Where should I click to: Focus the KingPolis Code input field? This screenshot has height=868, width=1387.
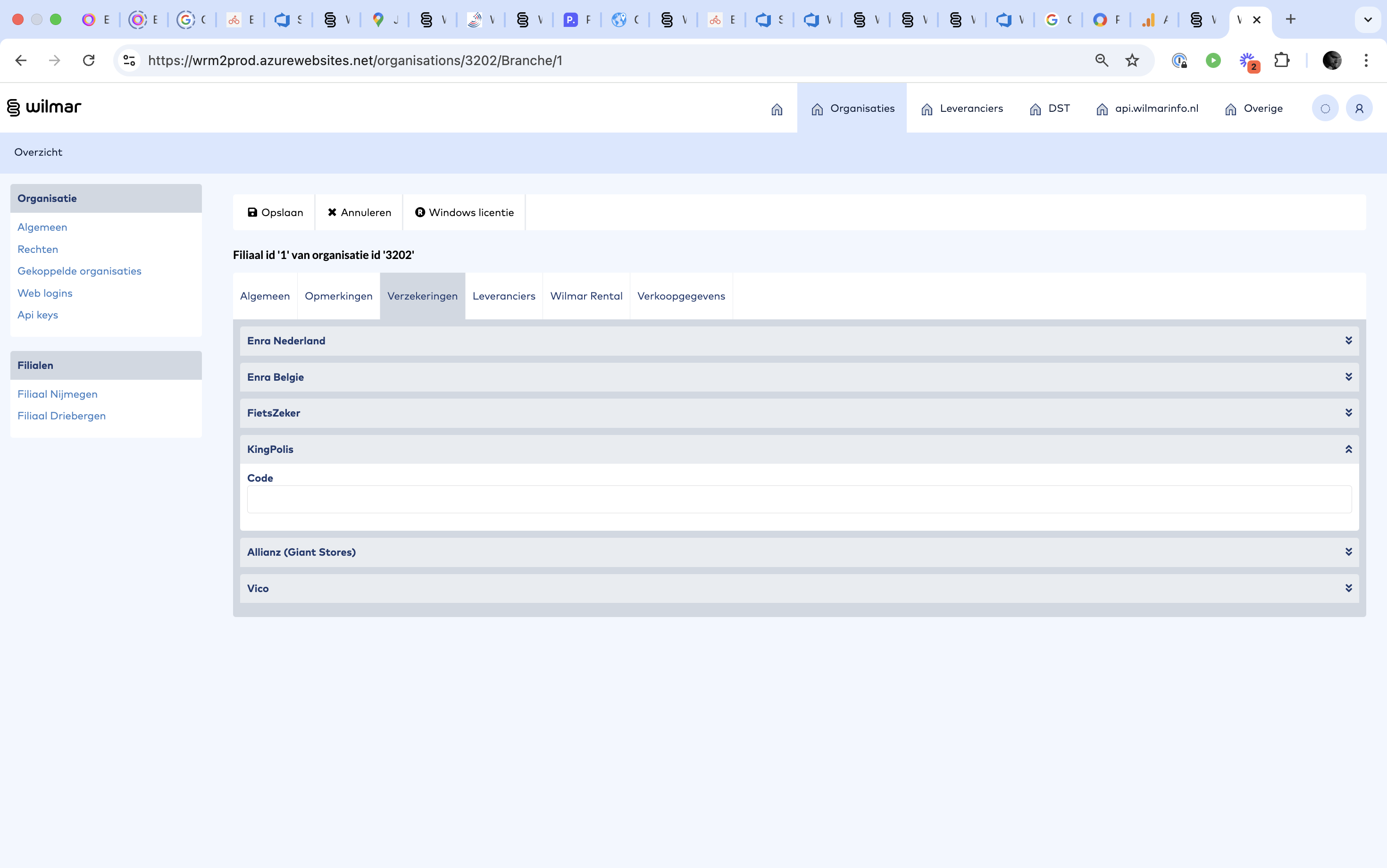coord(799,500)
